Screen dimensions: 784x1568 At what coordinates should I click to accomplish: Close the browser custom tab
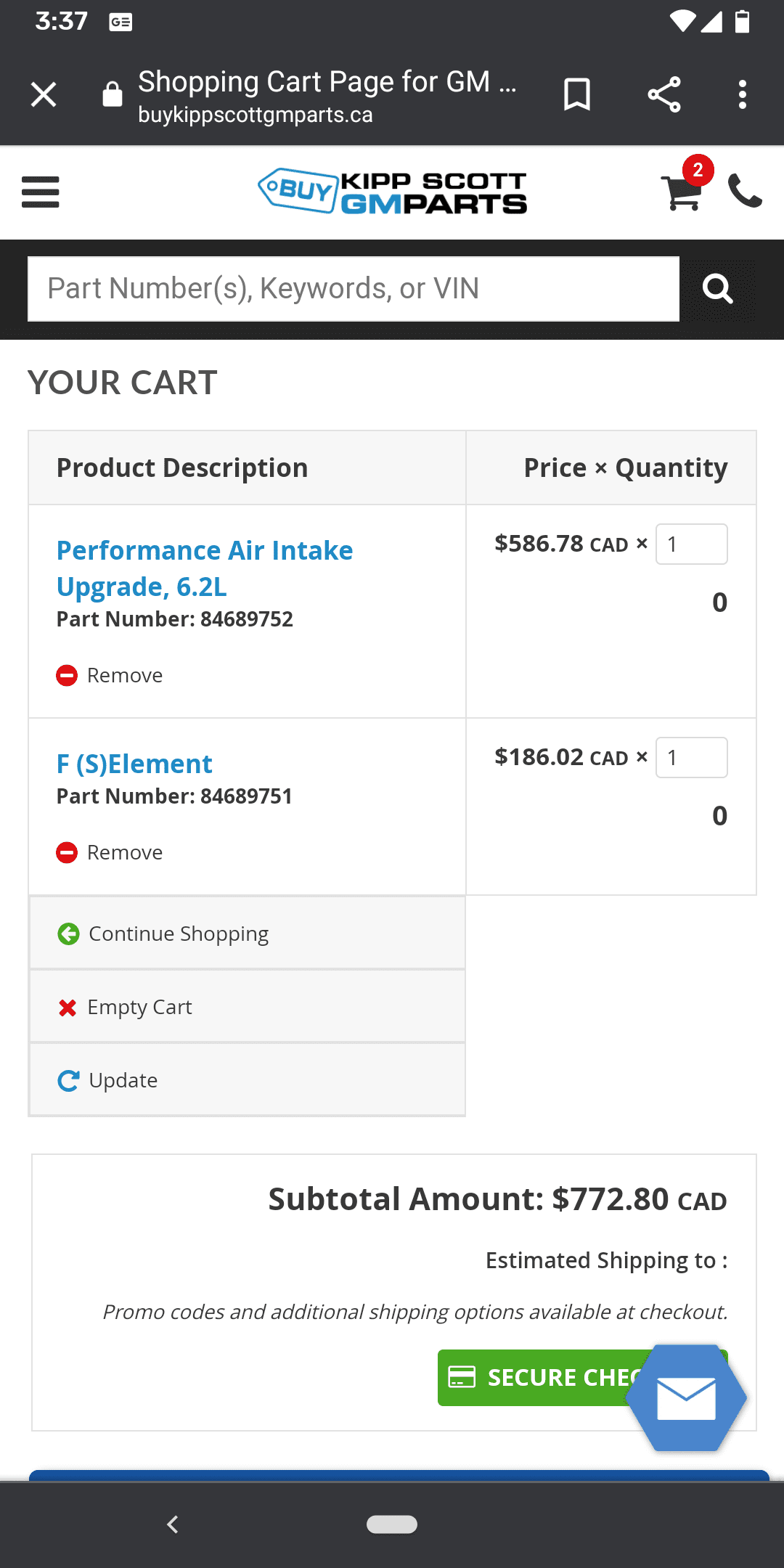44,94
